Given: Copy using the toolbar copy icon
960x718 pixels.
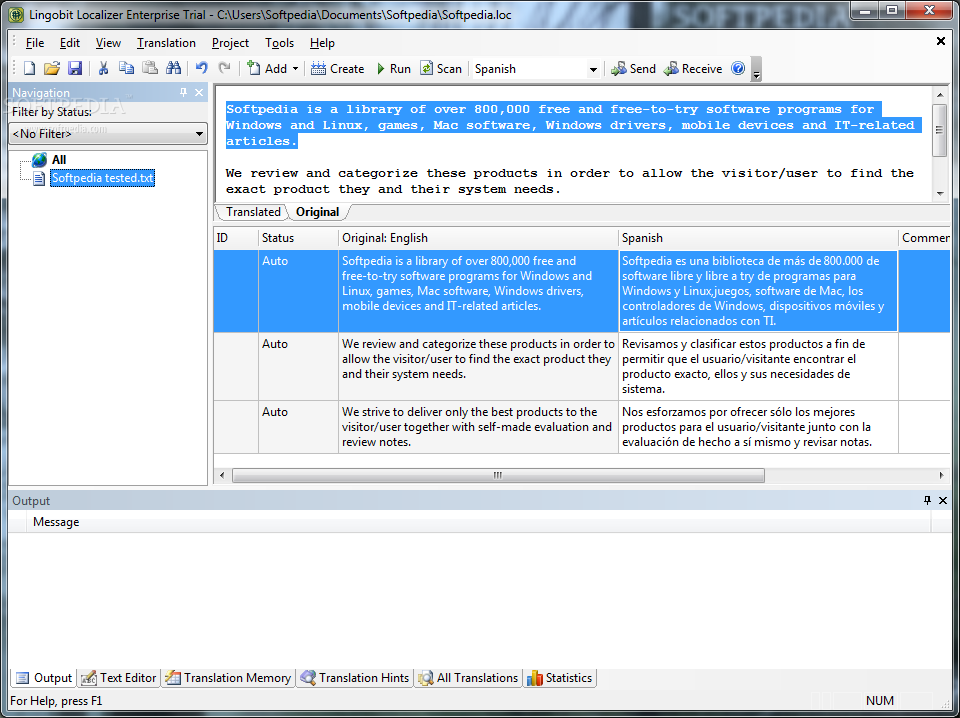Looking at the screenshot, I should click(x=126, y=69).
